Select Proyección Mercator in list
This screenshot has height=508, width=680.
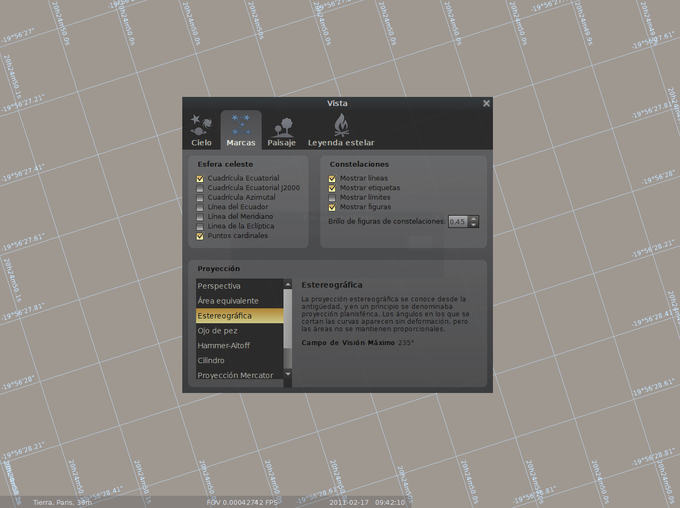(x=239, y=375)
